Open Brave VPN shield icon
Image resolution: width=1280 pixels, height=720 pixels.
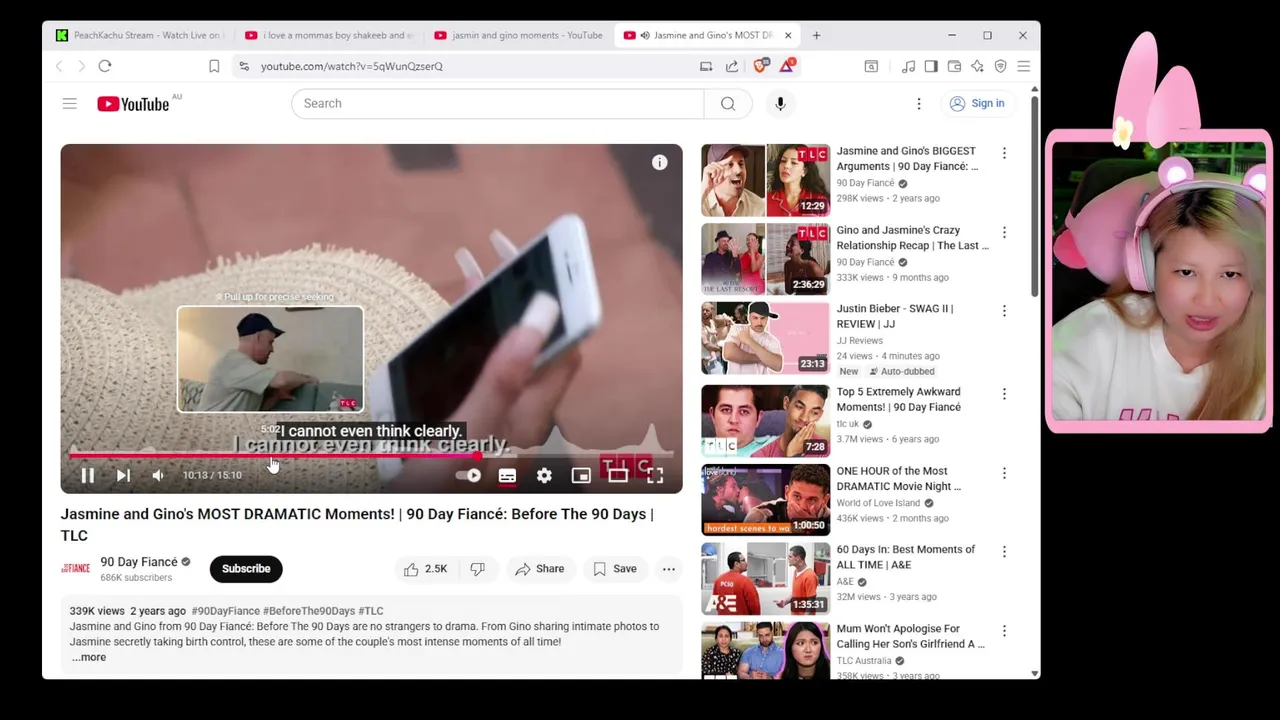coord(1000,66)
